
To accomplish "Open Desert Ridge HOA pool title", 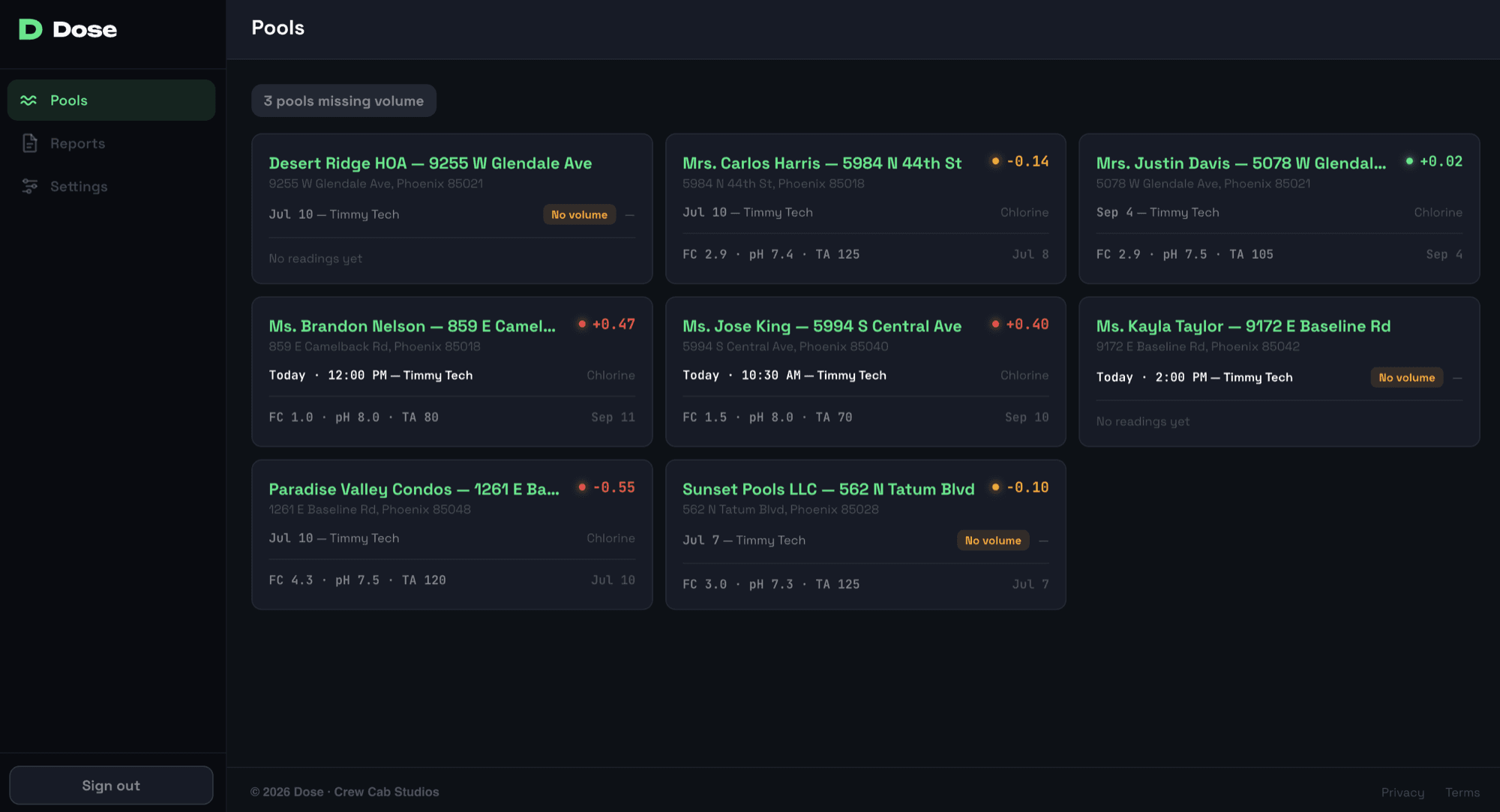I will [x=430, y=163].
